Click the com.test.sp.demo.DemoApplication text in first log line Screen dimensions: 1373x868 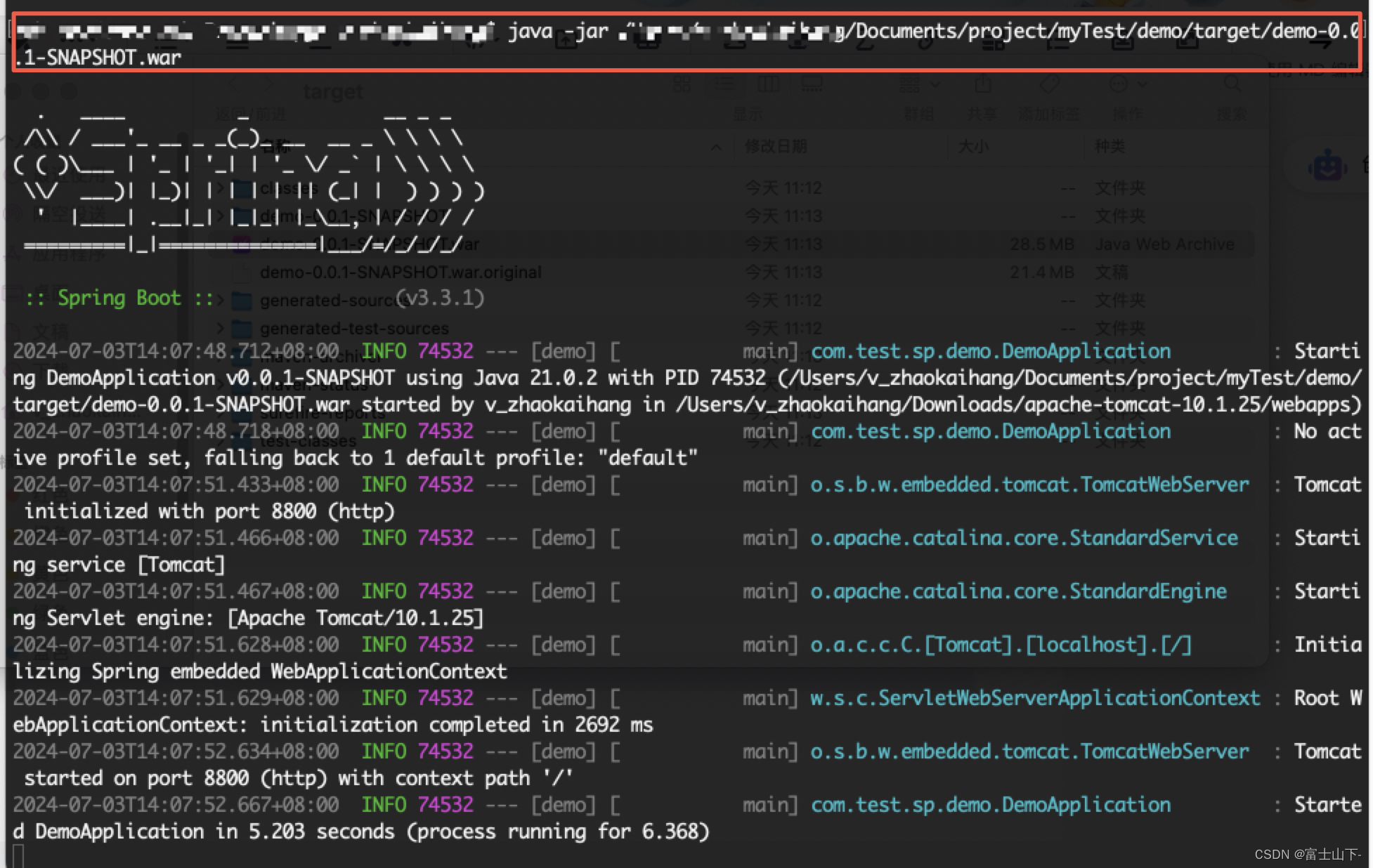coord(991,351)
